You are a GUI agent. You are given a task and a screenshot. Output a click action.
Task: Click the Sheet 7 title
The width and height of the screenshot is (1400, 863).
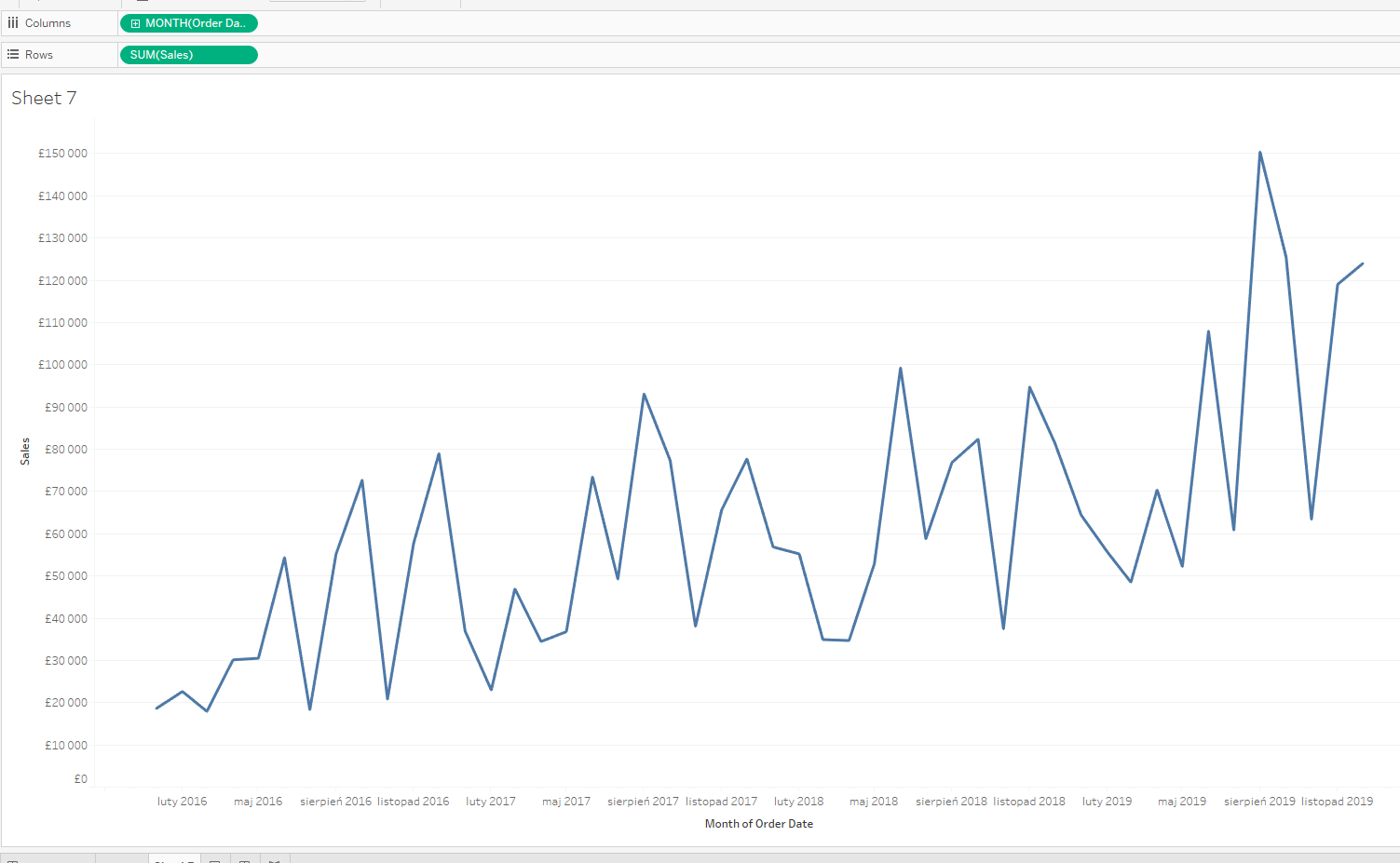pyautogui.click(x=44, y=99)
